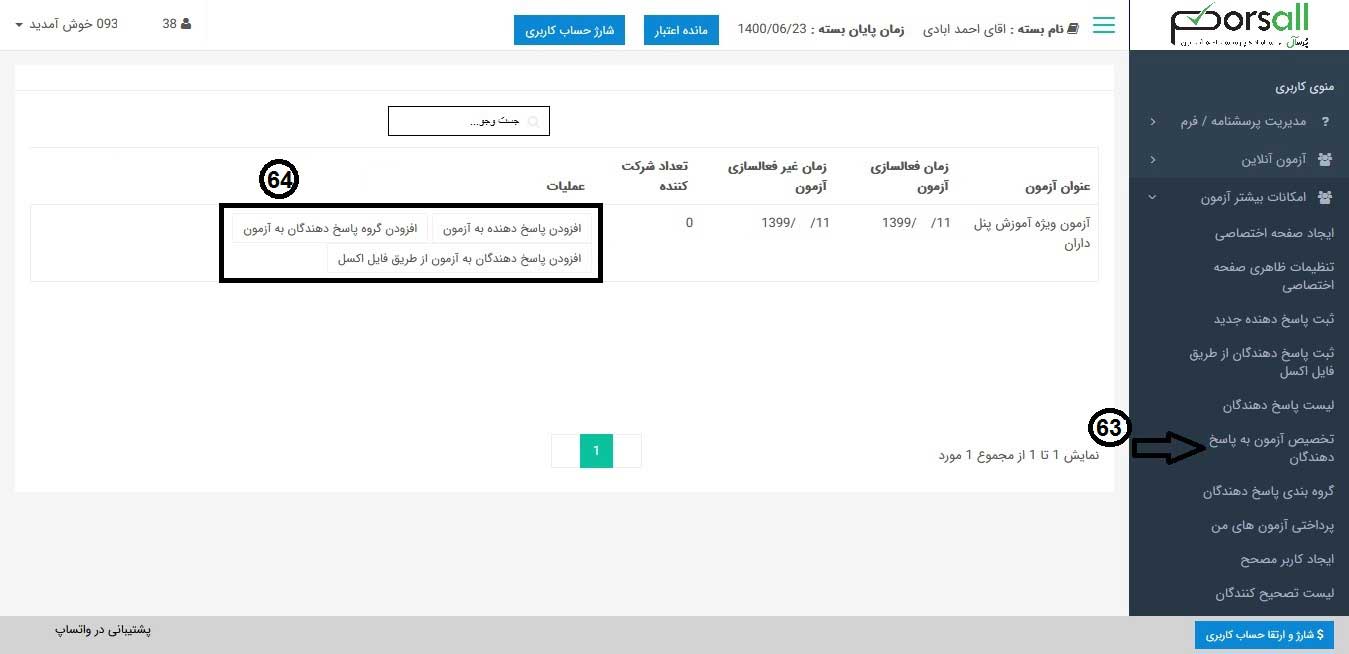Open تنظیمات ظاهری صفحه اختصاصی
Viewport: 1349px width, 654px height.
1273,276
